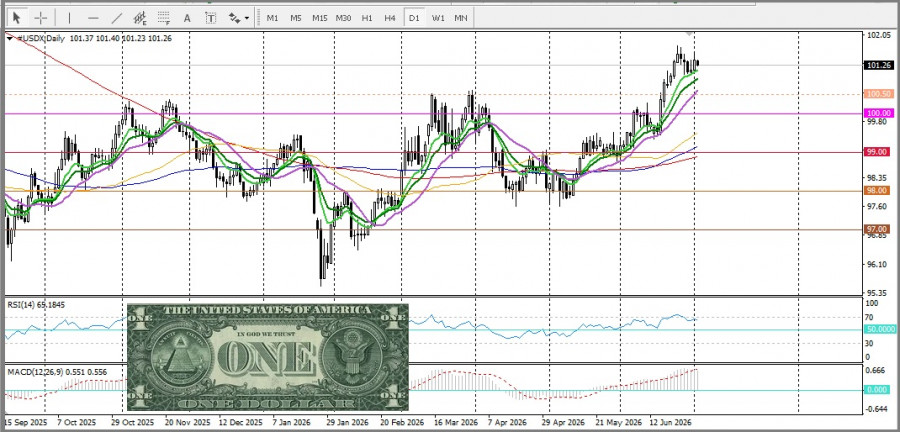This screenshot has height=432, width=900.
Task: Click the 96.10 price scale value
Action: pyautogui.click(x=878, y=264)
